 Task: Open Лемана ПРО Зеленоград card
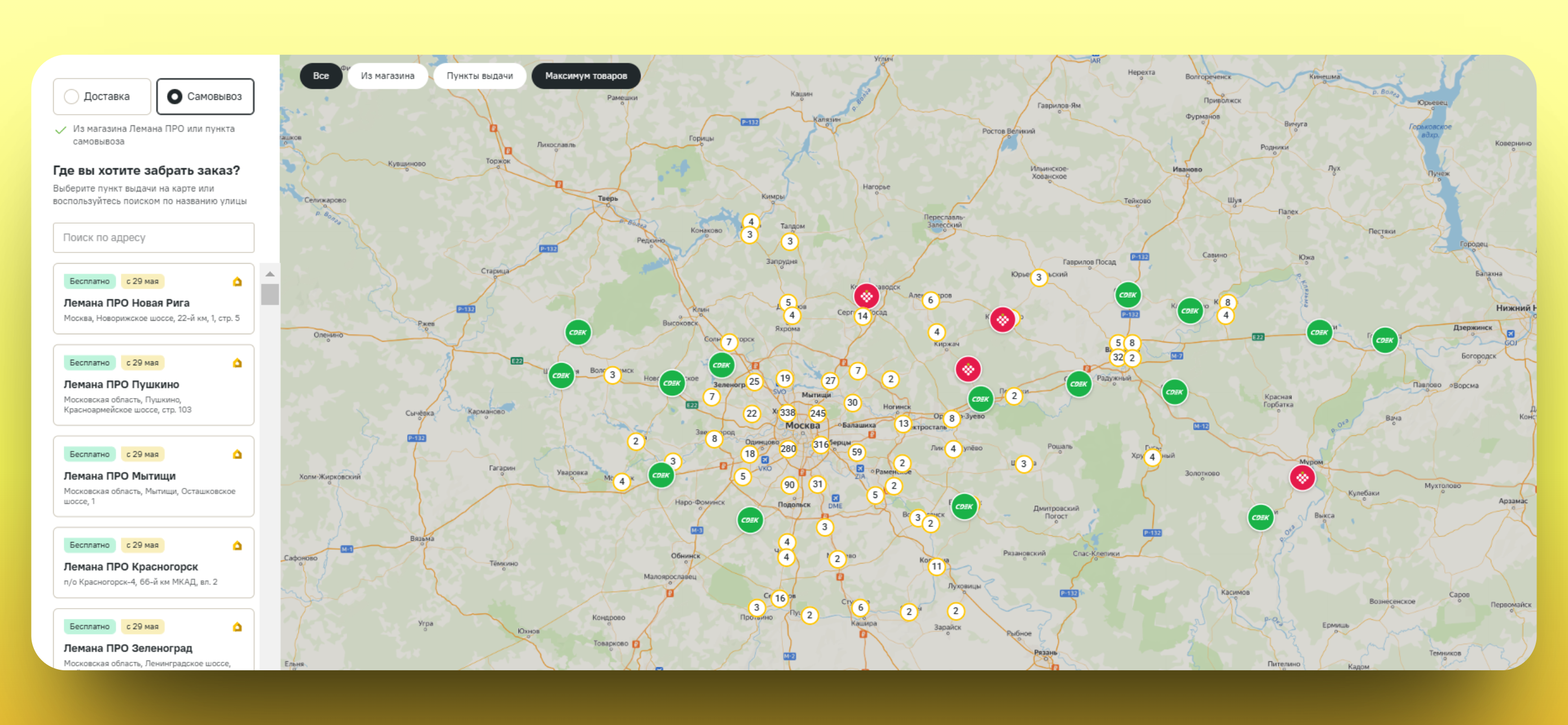coord(154,639)
